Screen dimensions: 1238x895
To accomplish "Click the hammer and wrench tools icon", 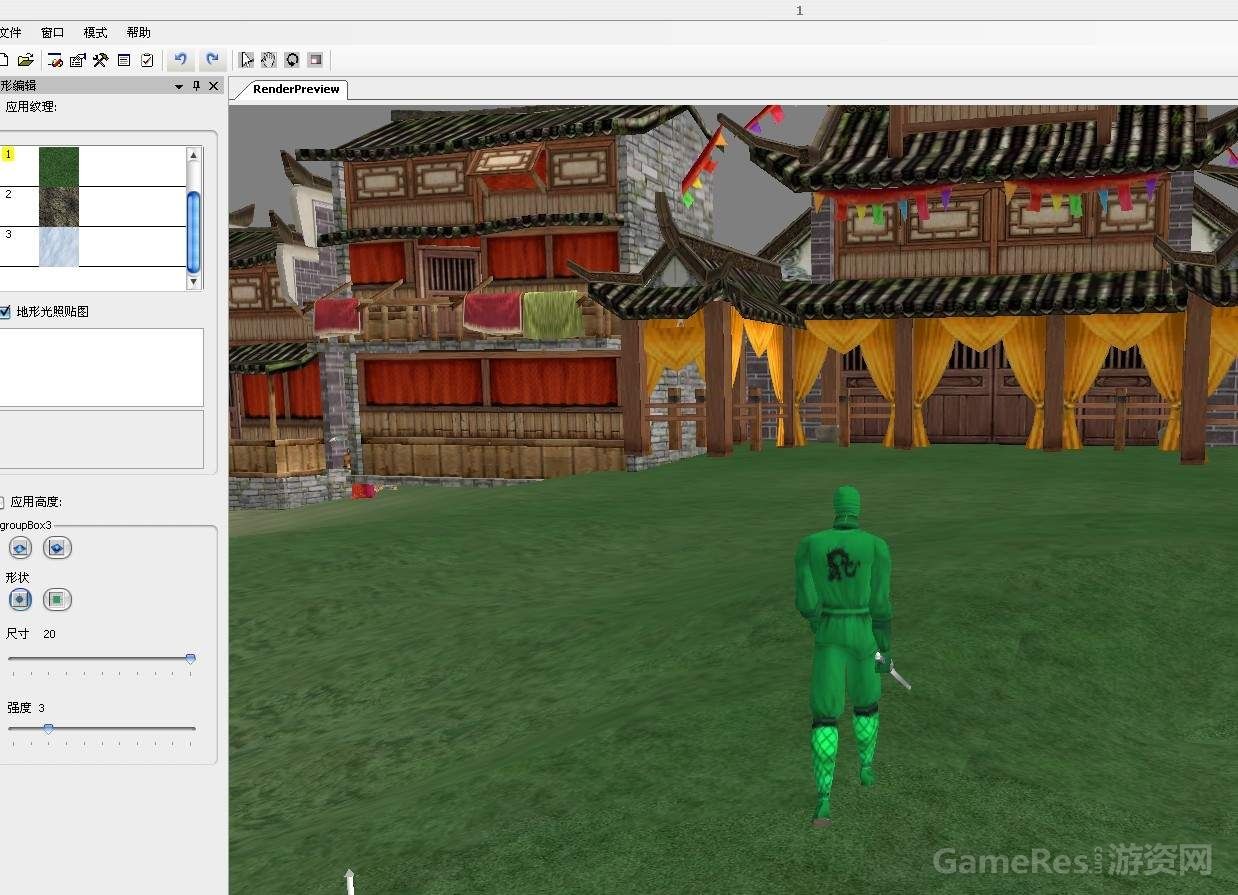I will pyautogui.click(x=100, y=60).
